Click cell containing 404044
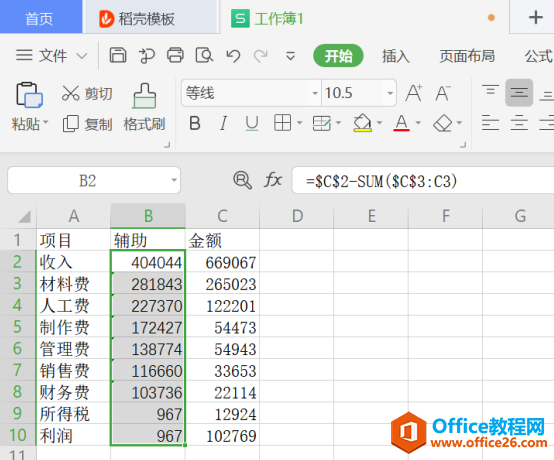Screen dimensions: 554x460 point(148,262)
